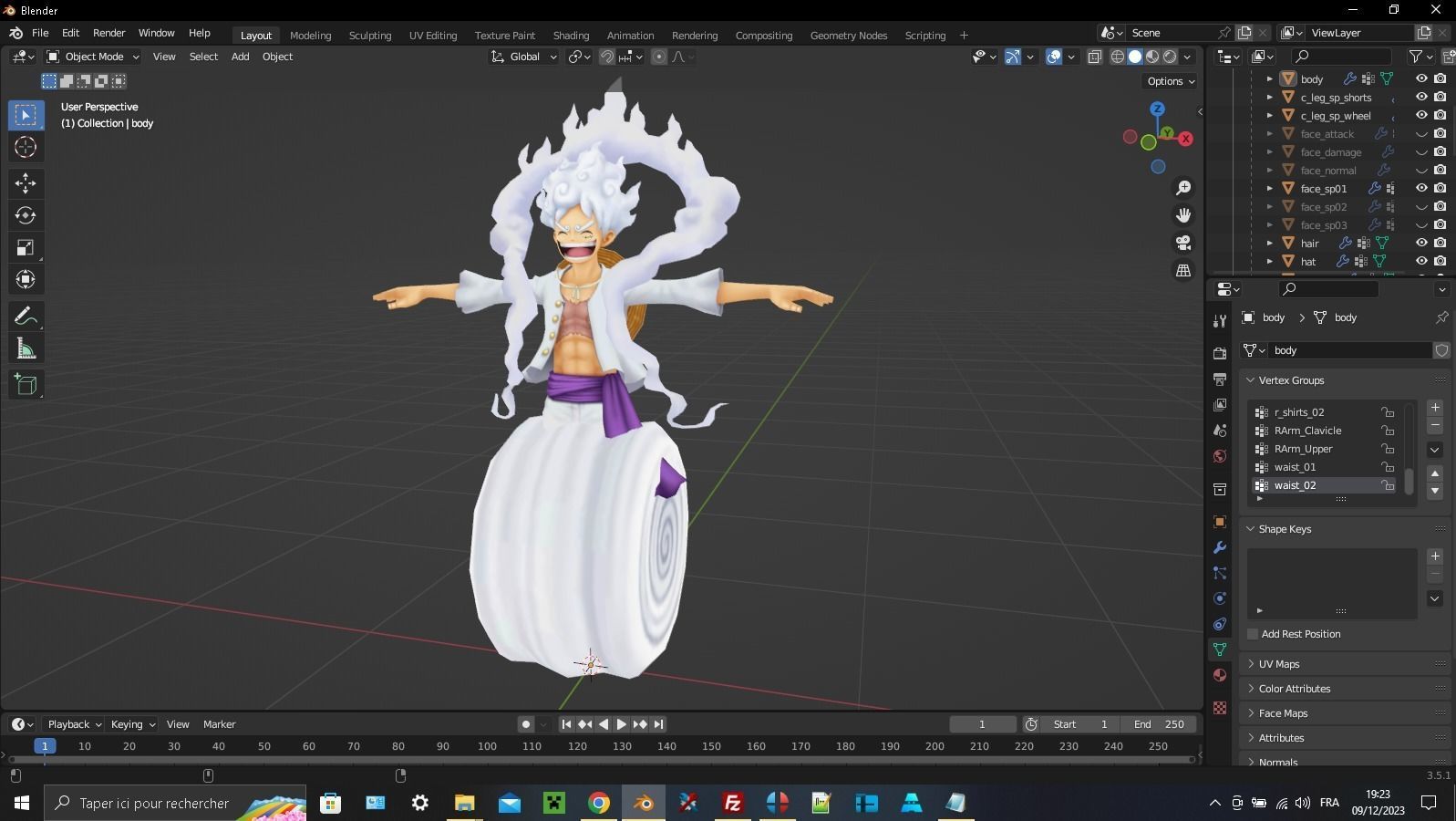Select the Cursor tool in toolbar
The width and height of the screenshot is (1456, 821).
[26, 147]
